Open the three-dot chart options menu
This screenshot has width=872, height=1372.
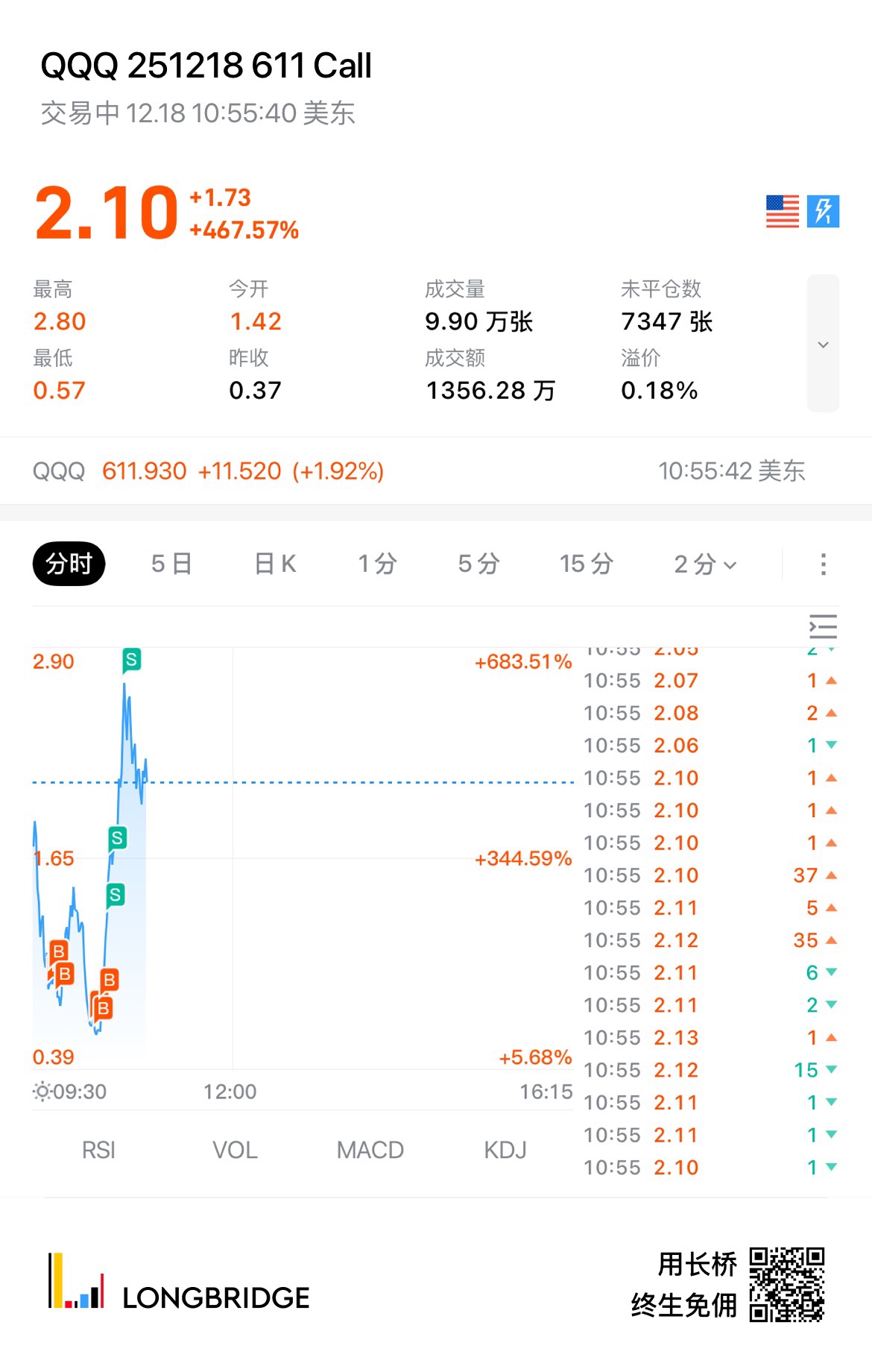tap(823, 564)
